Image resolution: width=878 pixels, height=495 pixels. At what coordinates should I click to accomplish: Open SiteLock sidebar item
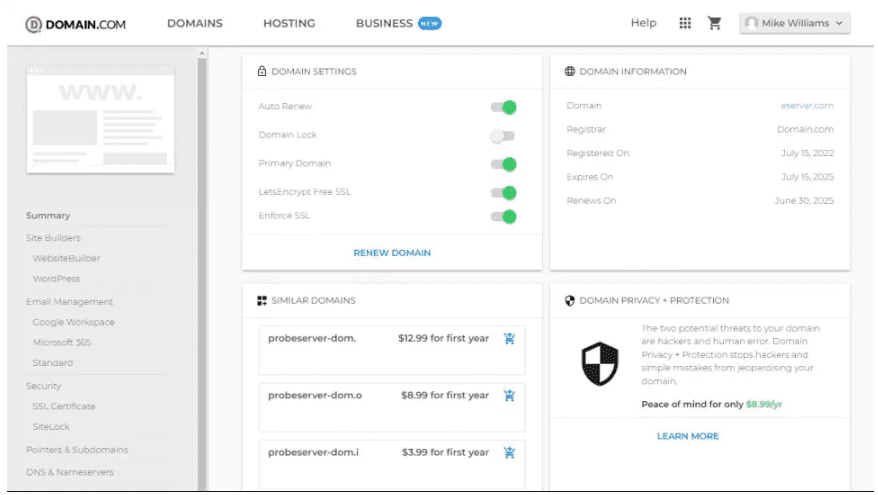[x=51, y=426]
